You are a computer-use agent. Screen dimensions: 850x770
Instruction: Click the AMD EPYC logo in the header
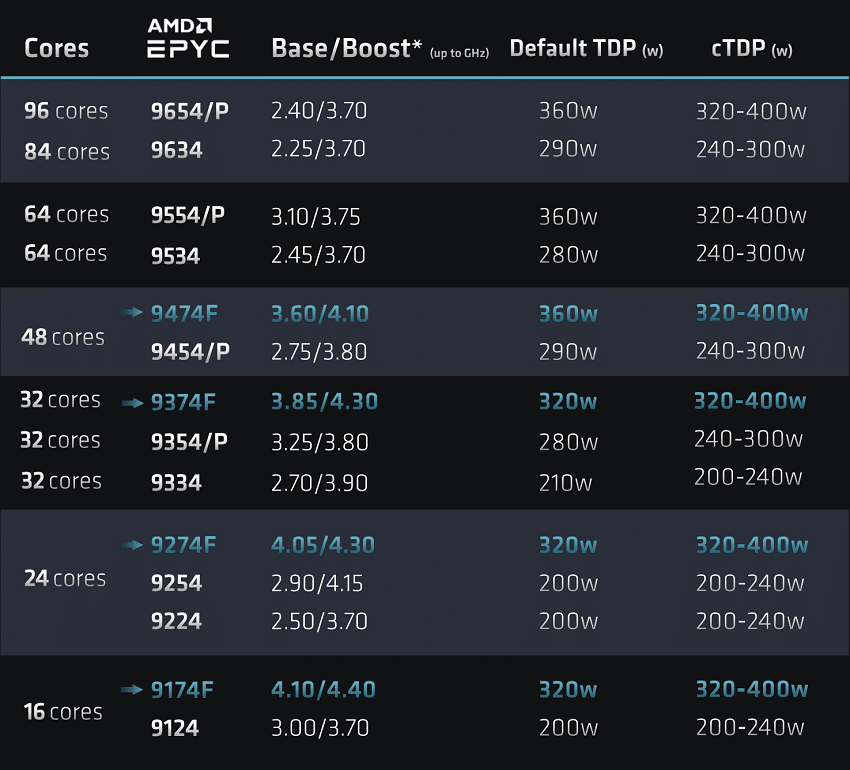(x=188, y=38)
